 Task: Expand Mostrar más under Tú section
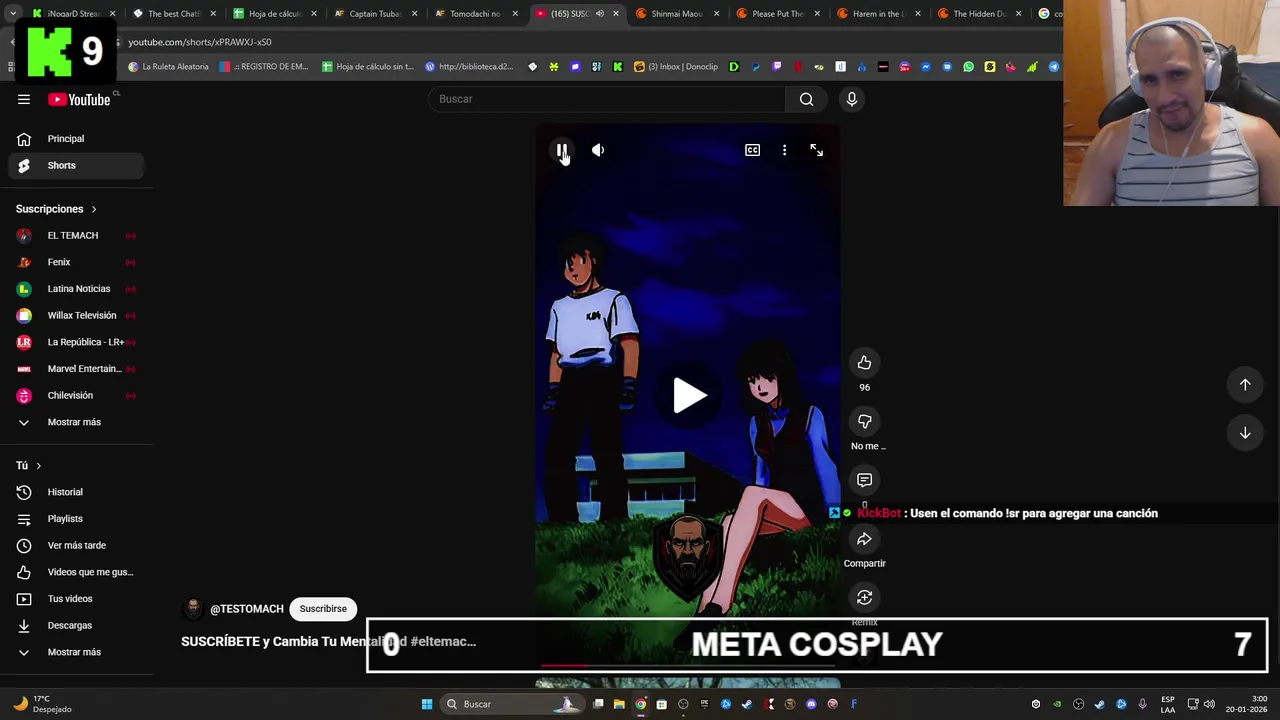point(76,652)
